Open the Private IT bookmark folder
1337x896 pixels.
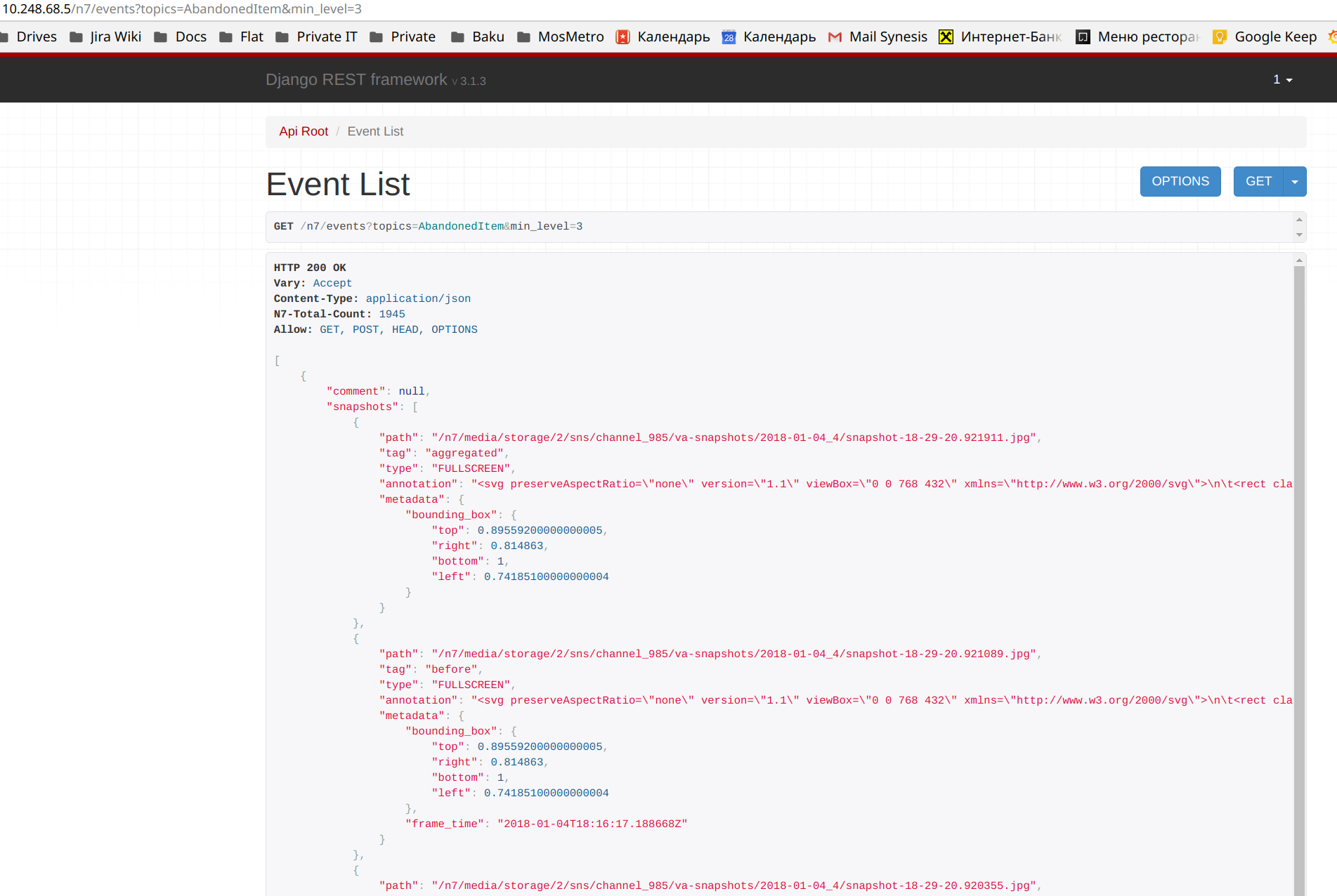tap(316, 37)
